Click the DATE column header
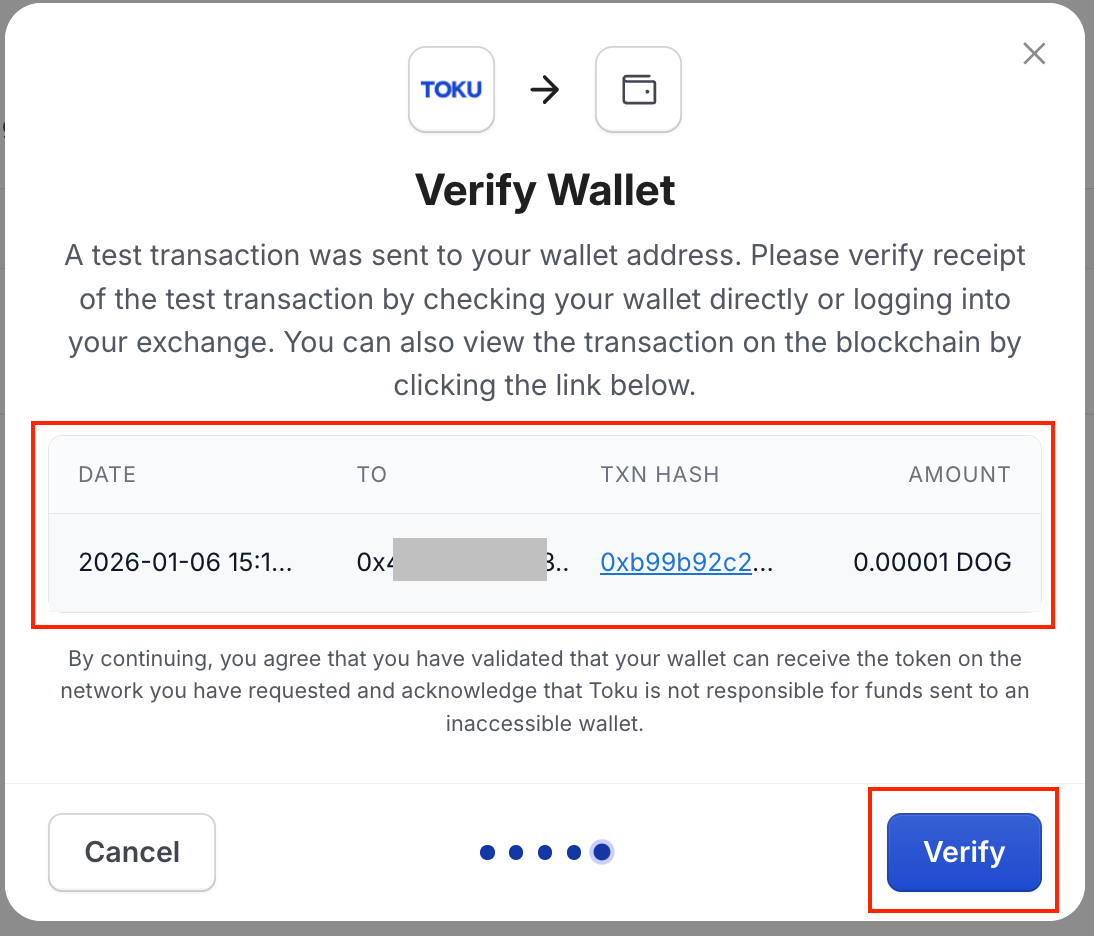1094x936 pixels. pyautogui.click(x=107, y=474)
